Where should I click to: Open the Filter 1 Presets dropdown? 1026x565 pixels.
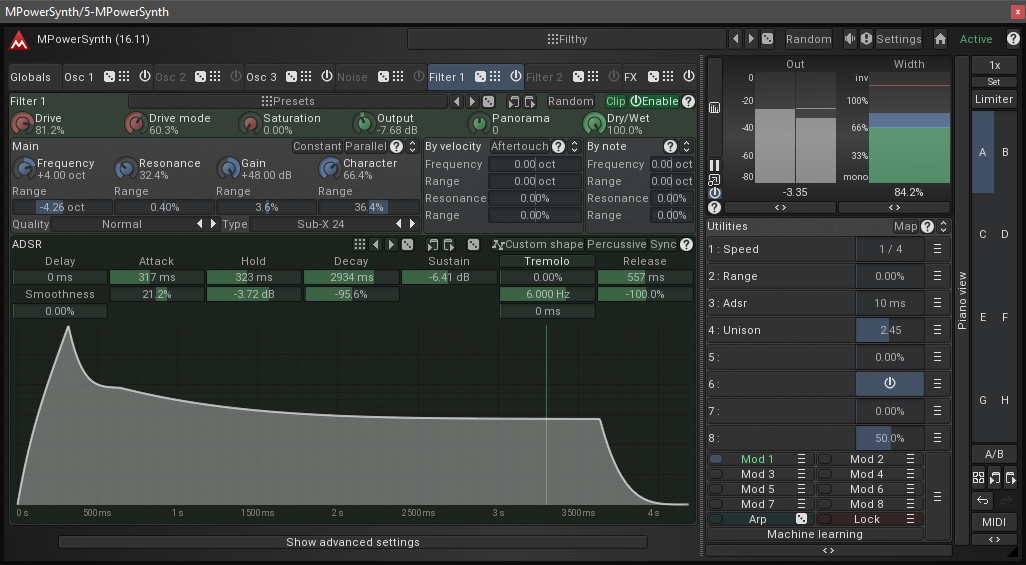(287, 101)
